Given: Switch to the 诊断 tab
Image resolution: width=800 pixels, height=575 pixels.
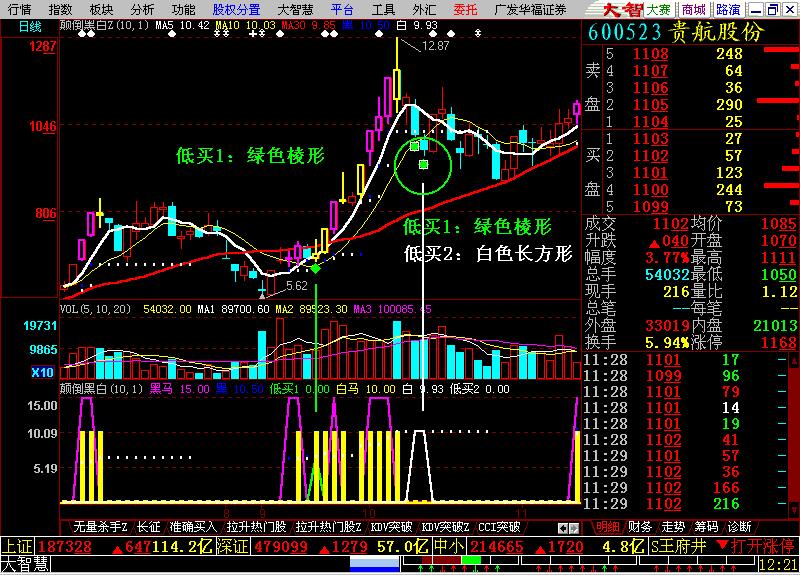Looking at the screenshot, I should click(739, 526).
